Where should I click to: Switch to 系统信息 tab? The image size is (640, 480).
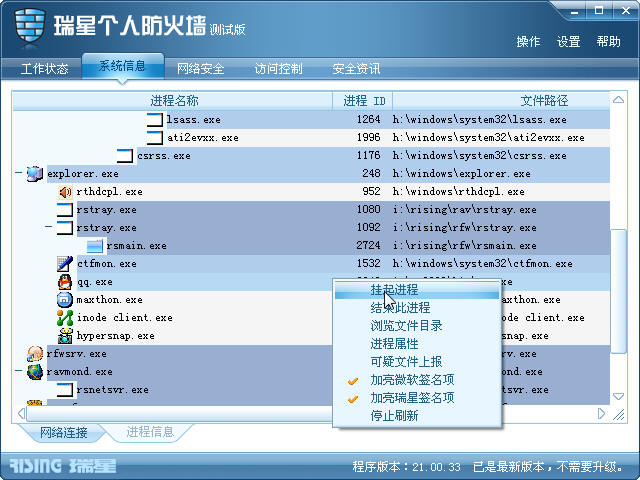coord(122,66)
